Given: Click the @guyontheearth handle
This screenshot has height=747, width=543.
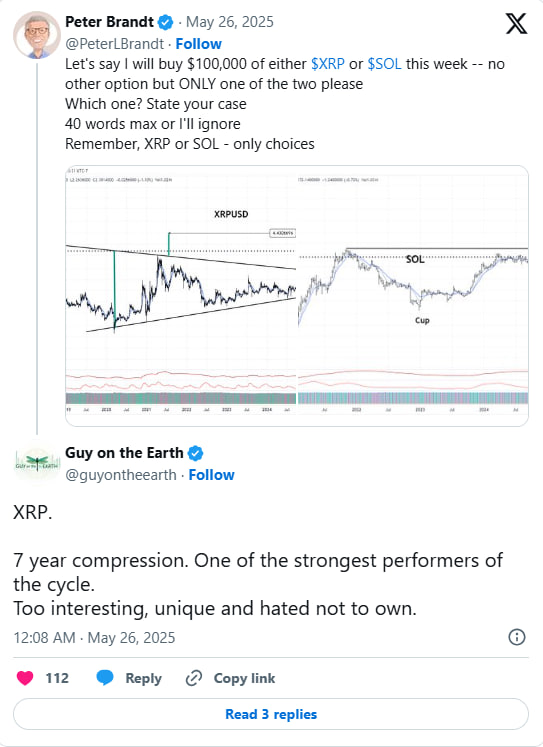Looking at the screenshot, I should 121,475.
